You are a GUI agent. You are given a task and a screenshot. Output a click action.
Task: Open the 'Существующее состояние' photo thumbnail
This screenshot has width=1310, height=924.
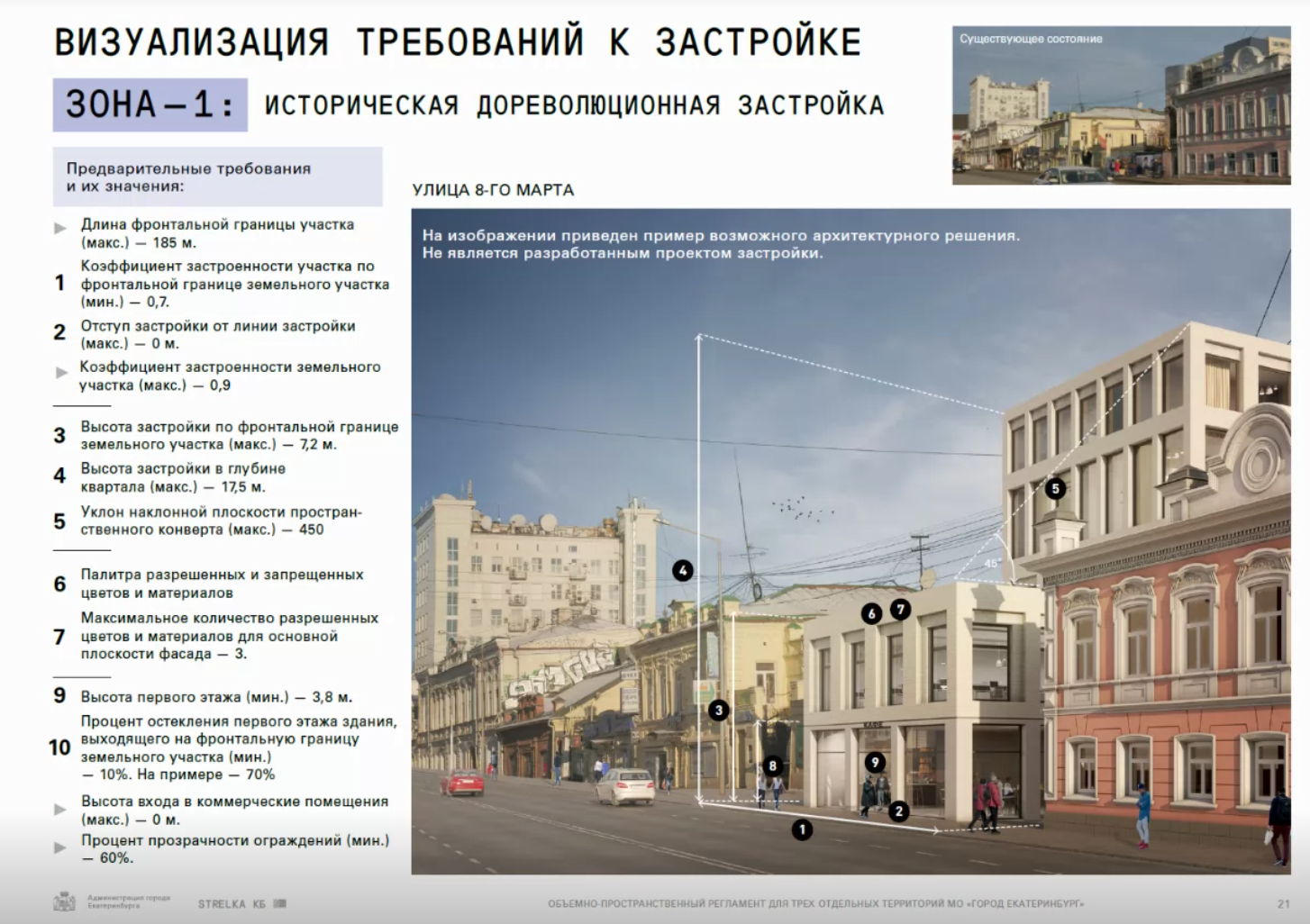coord(1122,105)
